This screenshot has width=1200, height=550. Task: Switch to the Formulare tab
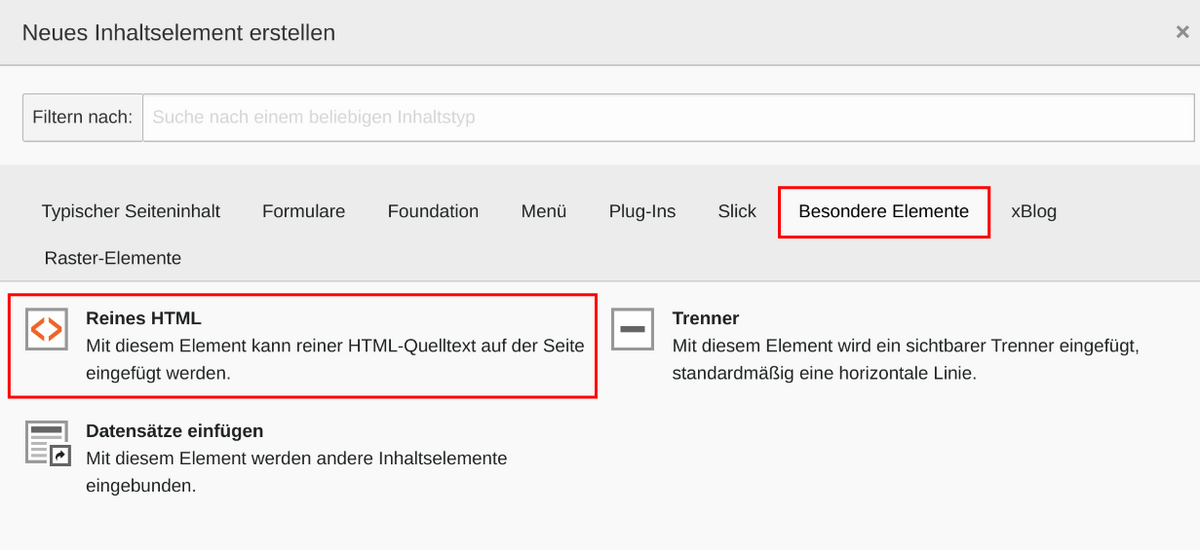tap(304, 211)
